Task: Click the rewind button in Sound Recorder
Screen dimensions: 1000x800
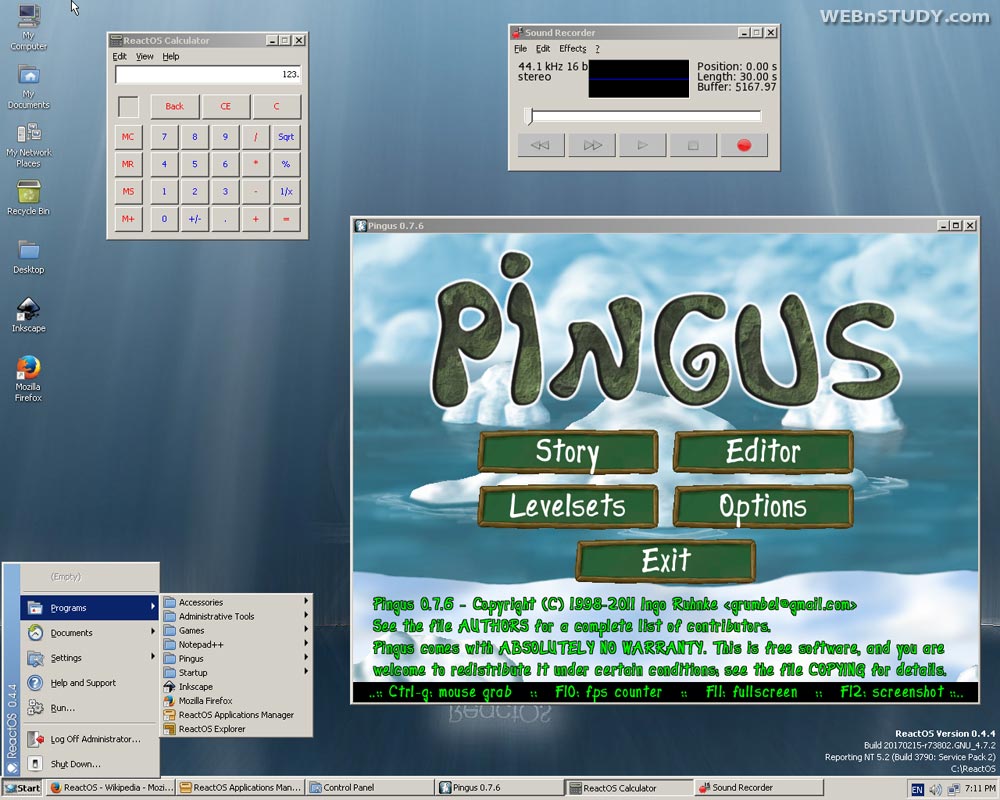Action: point(541,145)
